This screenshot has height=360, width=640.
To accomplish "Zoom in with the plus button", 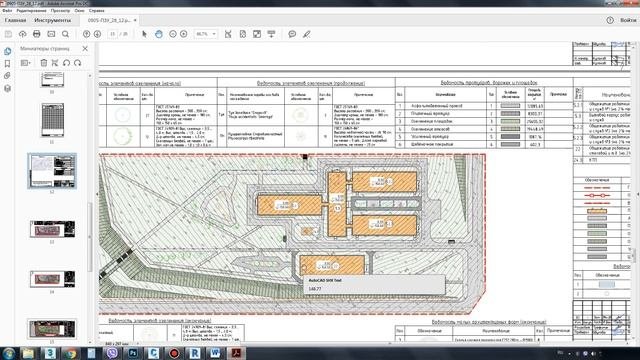I will tap(184, 34).
